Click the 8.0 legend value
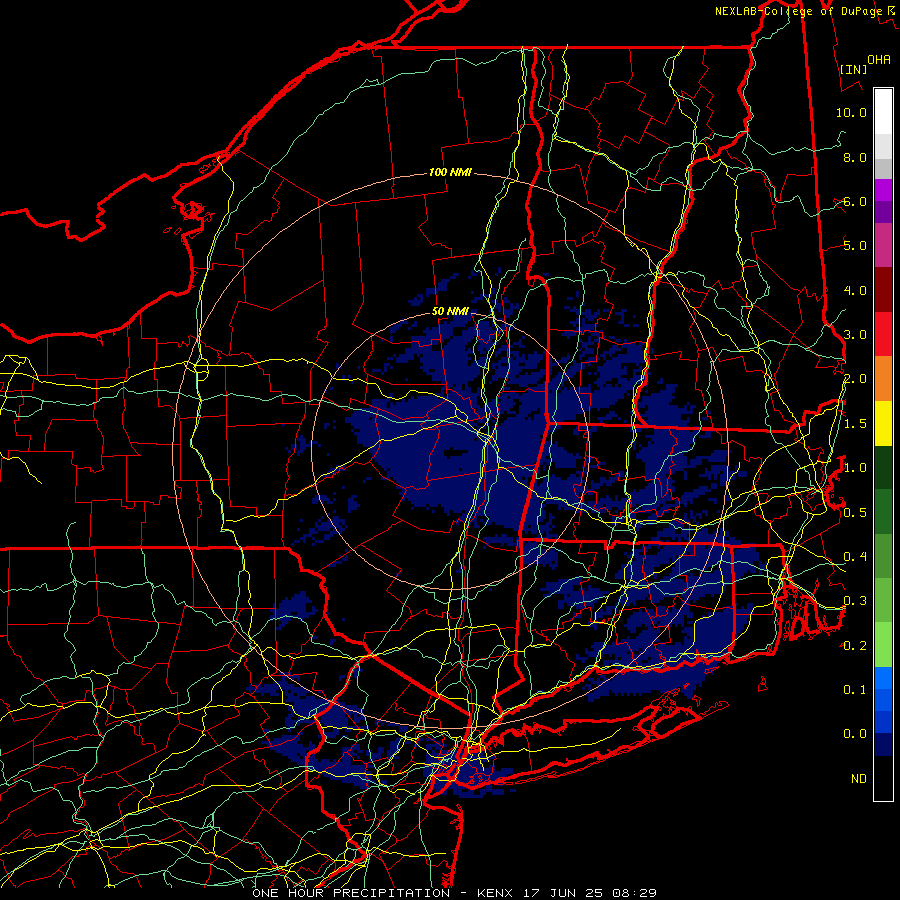This screenshot has height=900, width=900. (855, 157)
